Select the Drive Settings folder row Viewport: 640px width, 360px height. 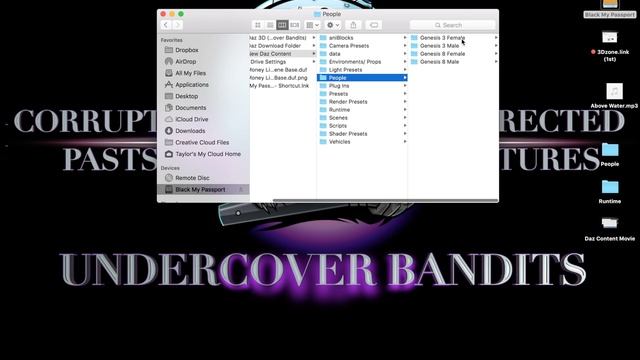pos(283,62)
